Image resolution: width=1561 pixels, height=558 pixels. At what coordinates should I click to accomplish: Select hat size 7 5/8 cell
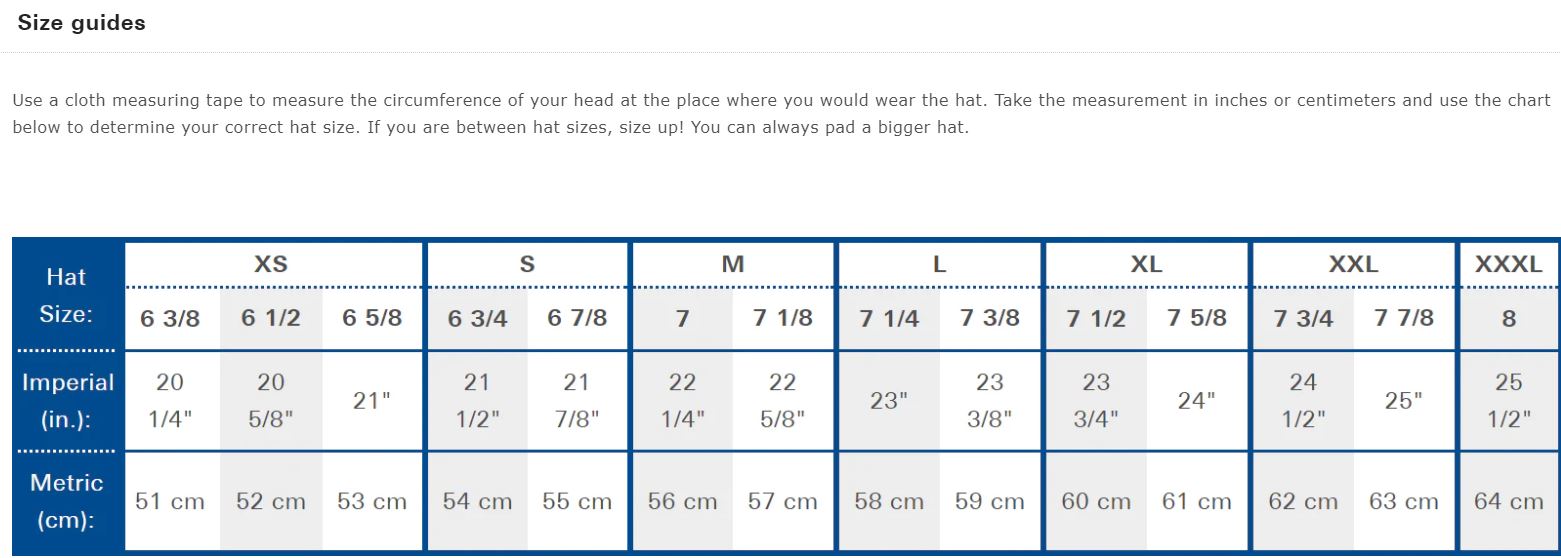click(x=1197, y=318)
